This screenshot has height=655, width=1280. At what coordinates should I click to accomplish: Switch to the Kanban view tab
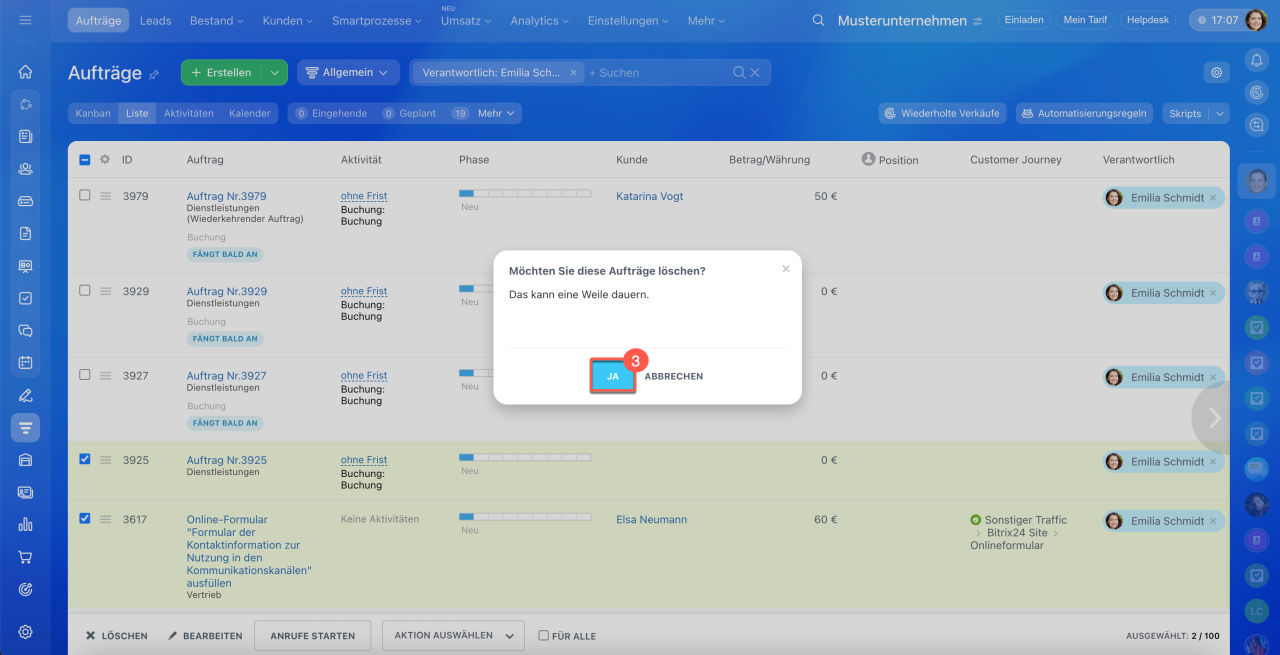pyautogui.click(x=93, y=113)
